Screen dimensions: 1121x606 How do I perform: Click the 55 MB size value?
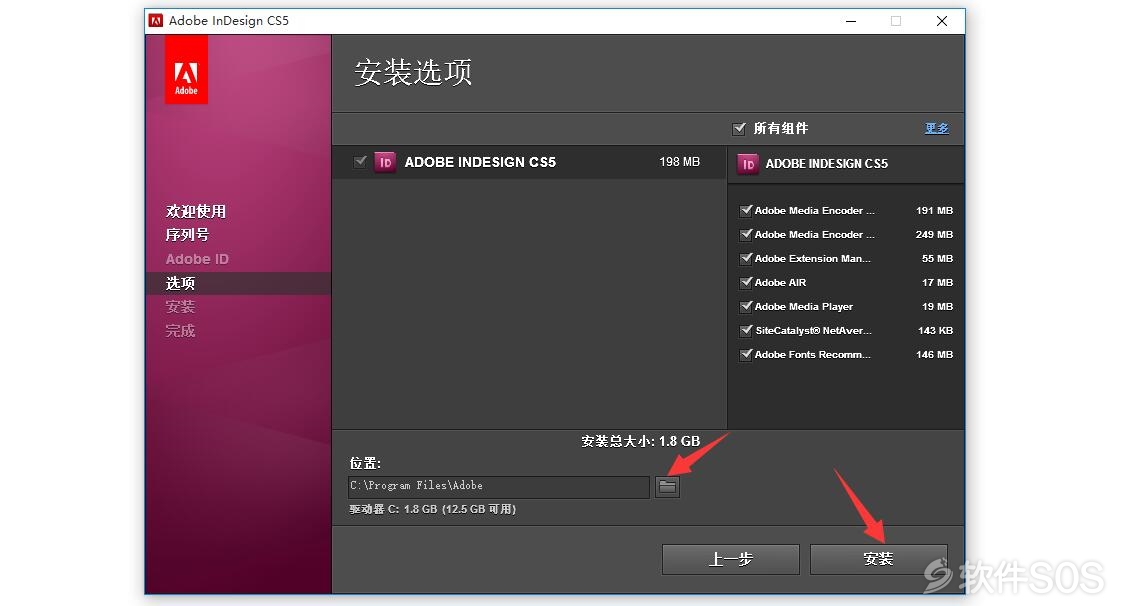click(937, 258)
